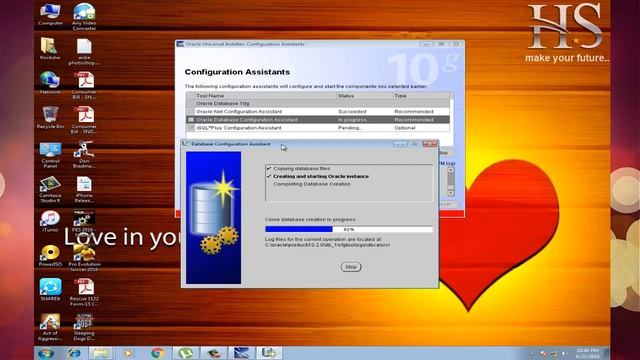The image size is (640, 360).
Task: Toggle Oracle Database Configuration Assistant checkbox
Action: (x=191, y=120)
